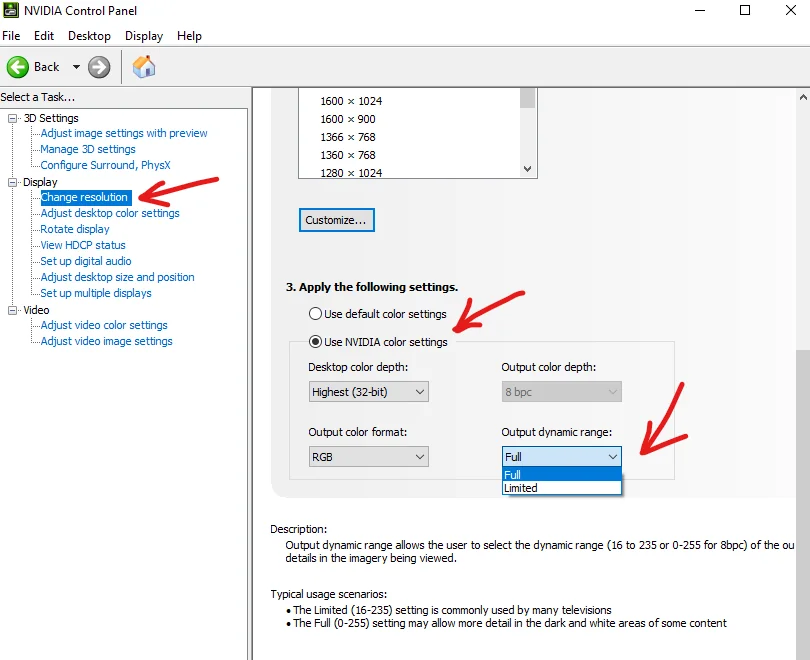The width and height of the screenshot is (810, 660).
Task: Open Adjust desktop color settings link
Action: (110, 213)
